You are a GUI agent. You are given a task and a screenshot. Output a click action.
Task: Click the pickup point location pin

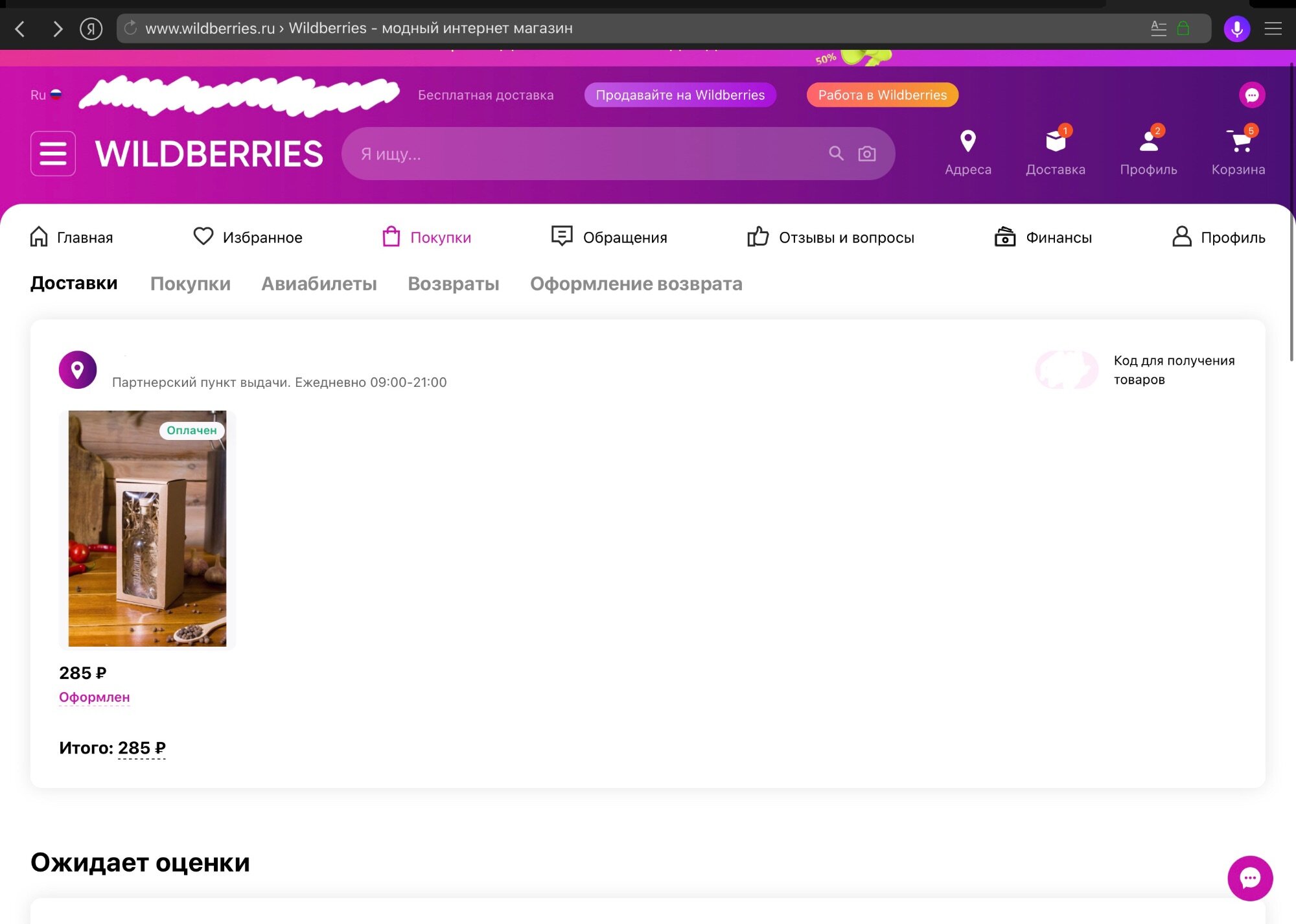[78, 370]
